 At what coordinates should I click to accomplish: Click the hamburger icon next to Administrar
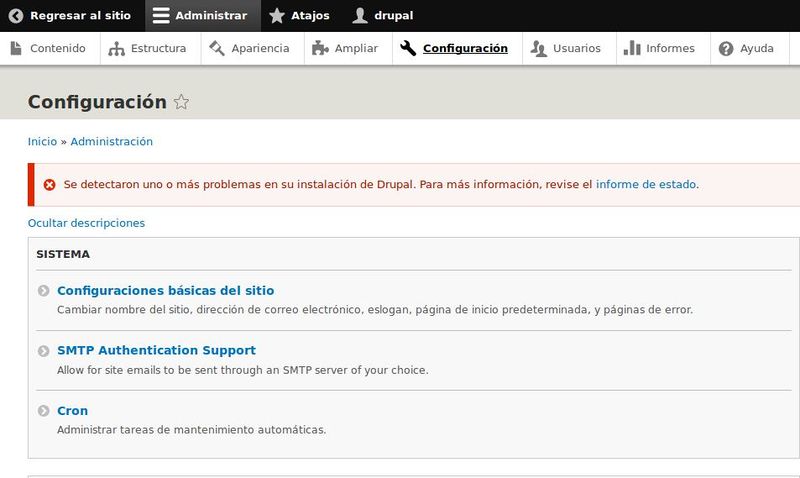tap(161, 16)
